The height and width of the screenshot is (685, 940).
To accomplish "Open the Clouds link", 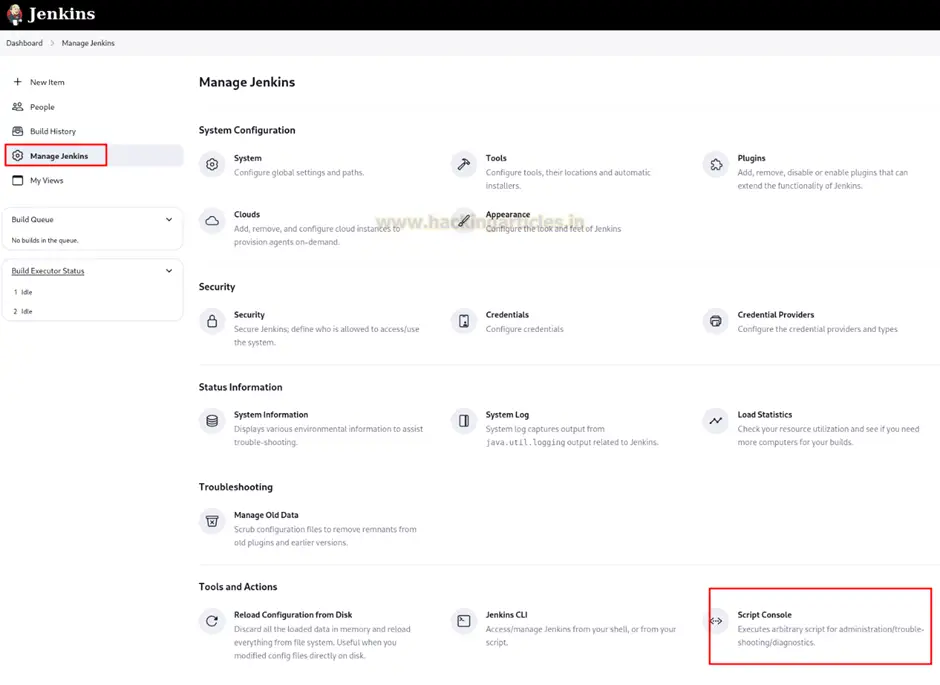I will [x=247, y=215].
